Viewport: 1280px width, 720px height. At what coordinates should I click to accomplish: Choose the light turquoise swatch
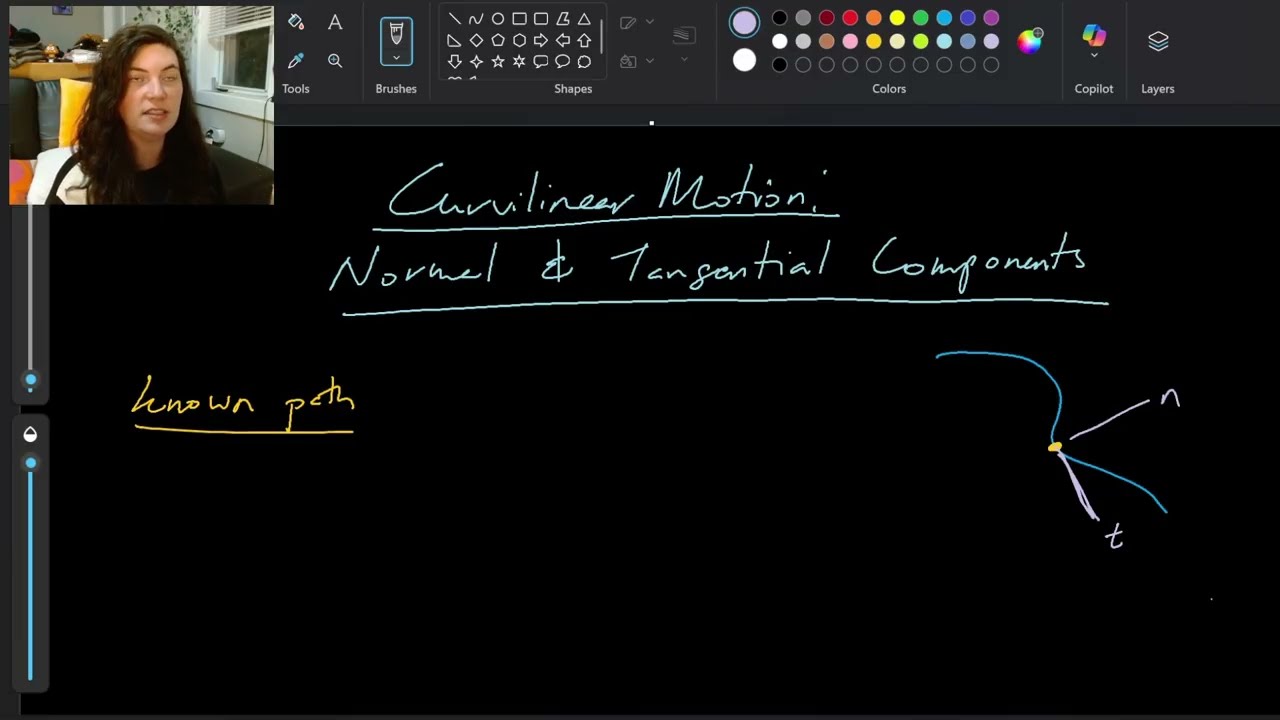click(944, 41)
